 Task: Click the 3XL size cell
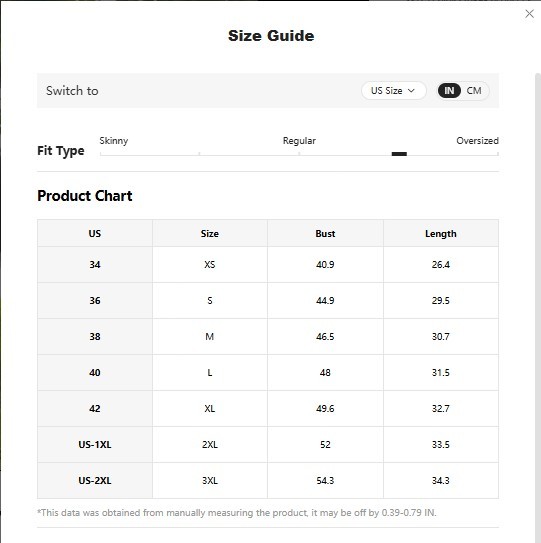tap(210, 481)
